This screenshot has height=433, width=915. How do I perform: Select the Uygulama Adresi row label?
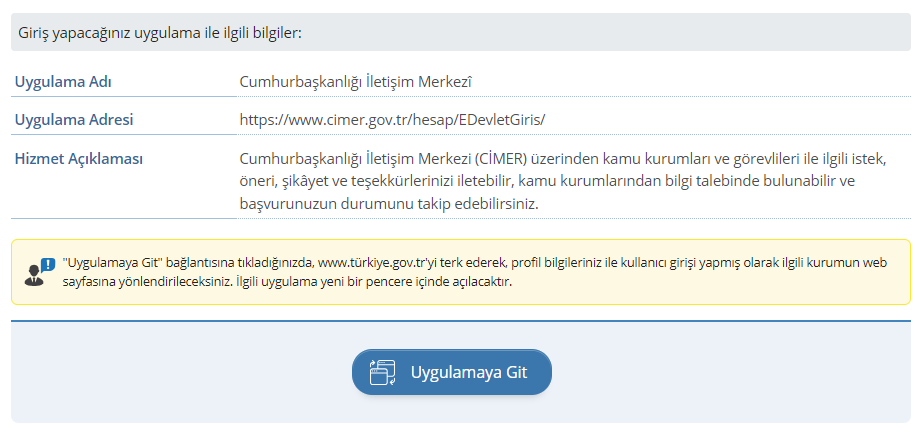pyautogui.click(x=73, y=120)
